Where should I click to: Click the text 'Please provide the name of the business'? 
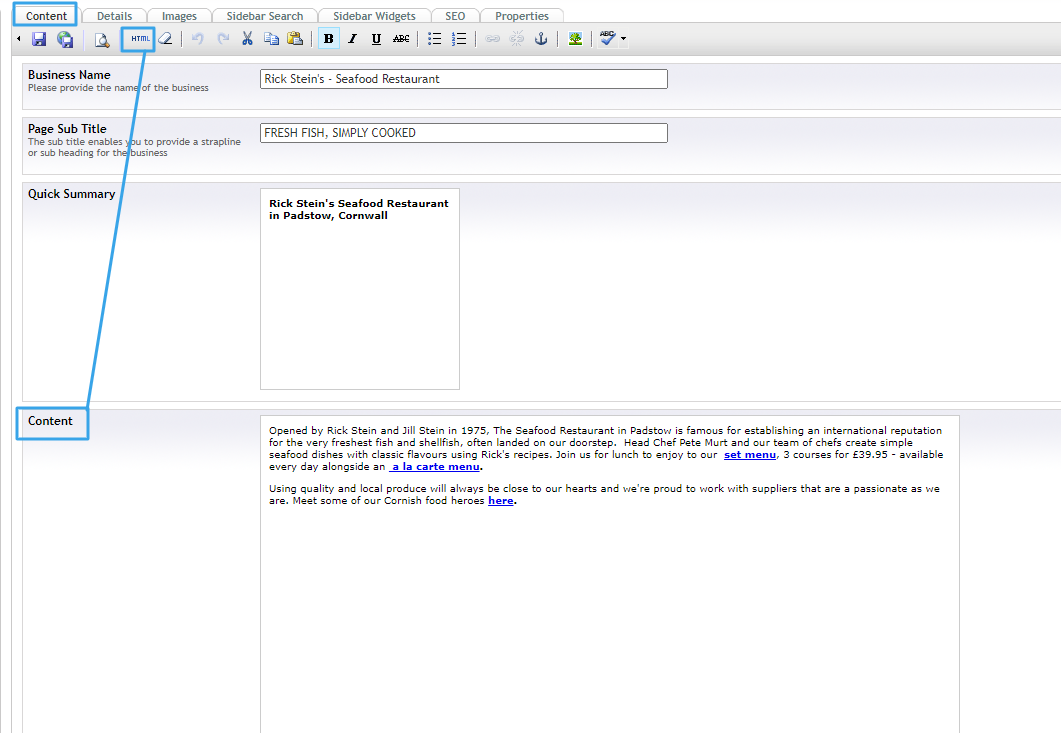click(x=118, y=88)
